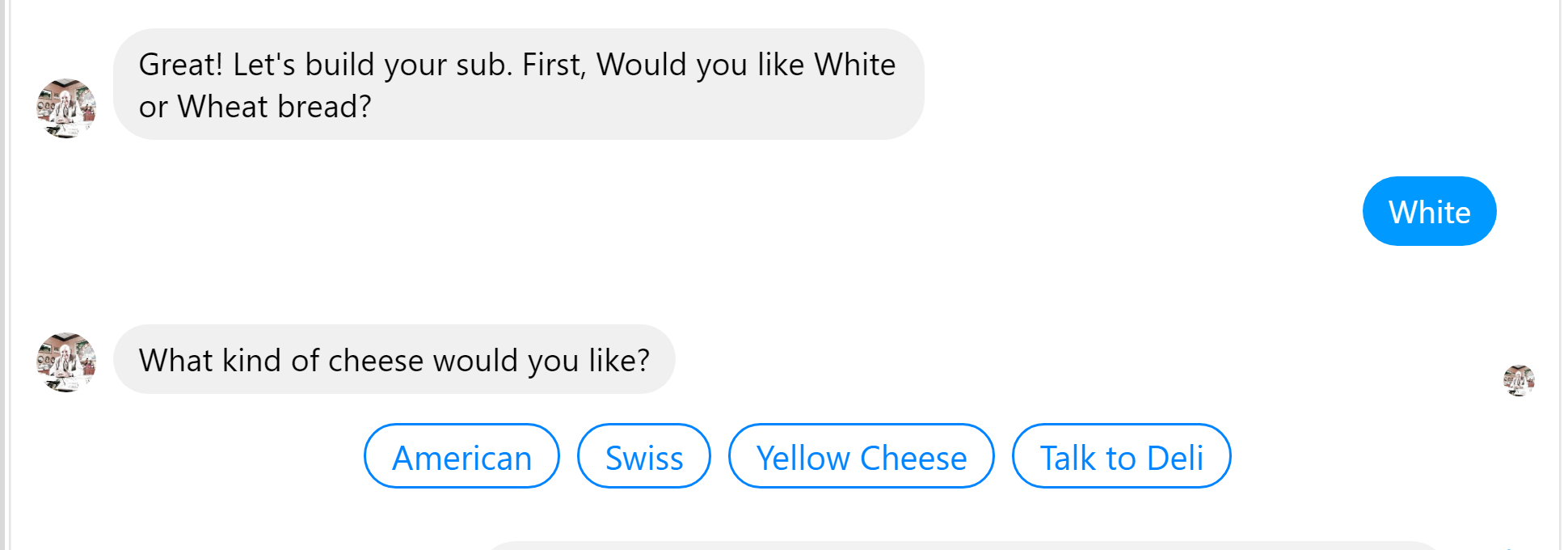Screen dimensions: 1568x550
Task: Click the bot avatar beside the bread question
Action: 66,108
